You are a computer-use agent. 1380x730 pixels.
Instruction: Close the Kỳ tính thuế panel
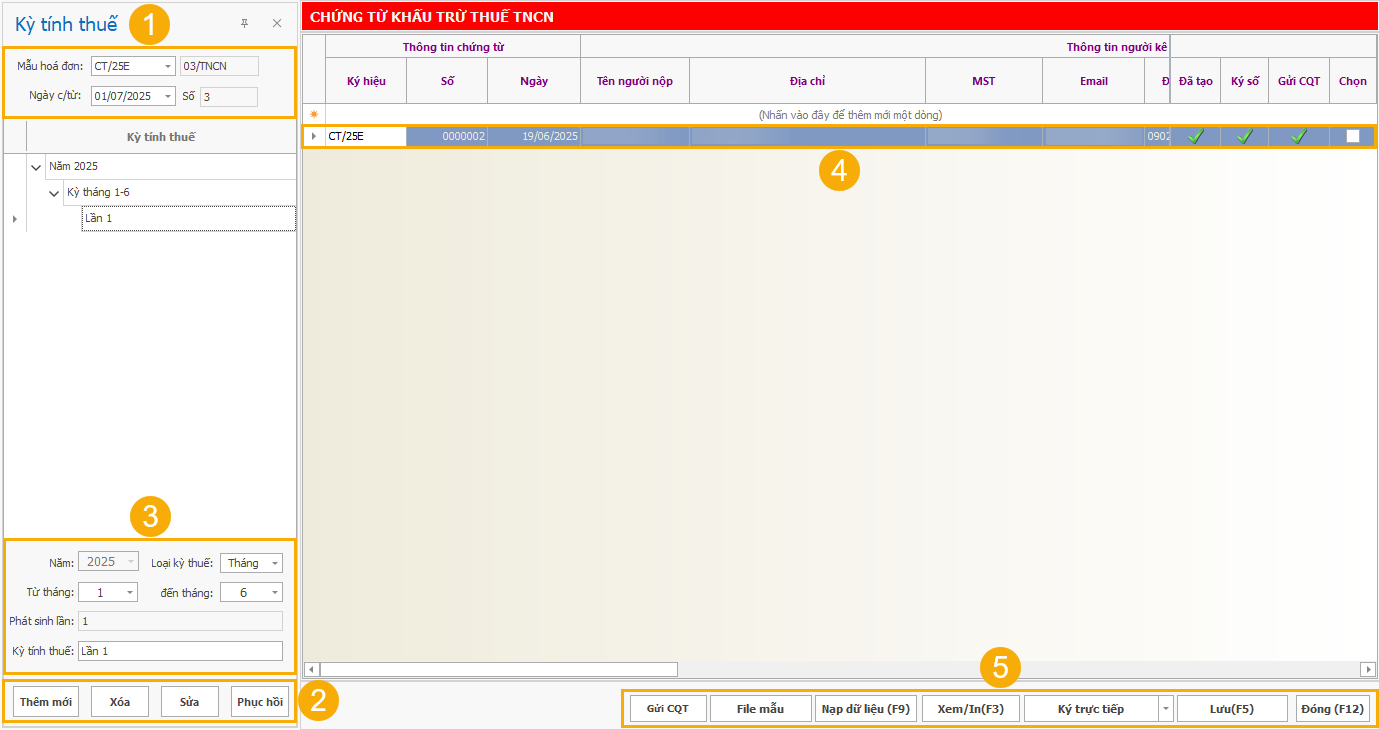(277, 23)
